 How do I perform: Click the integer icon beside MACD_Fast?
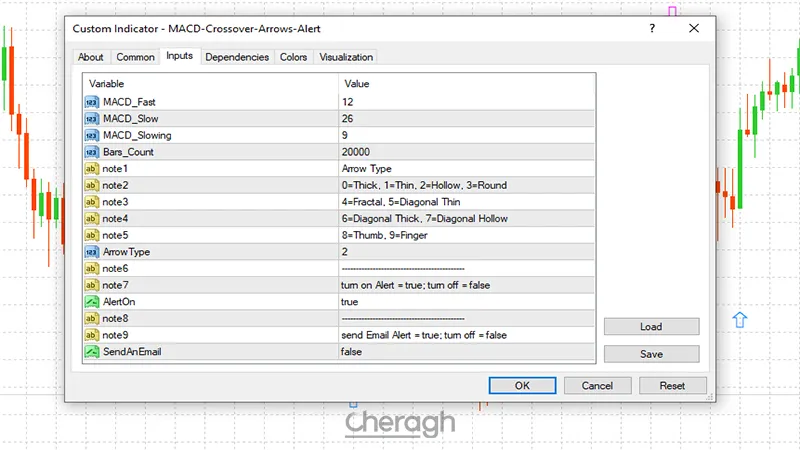tap(91, 102)
